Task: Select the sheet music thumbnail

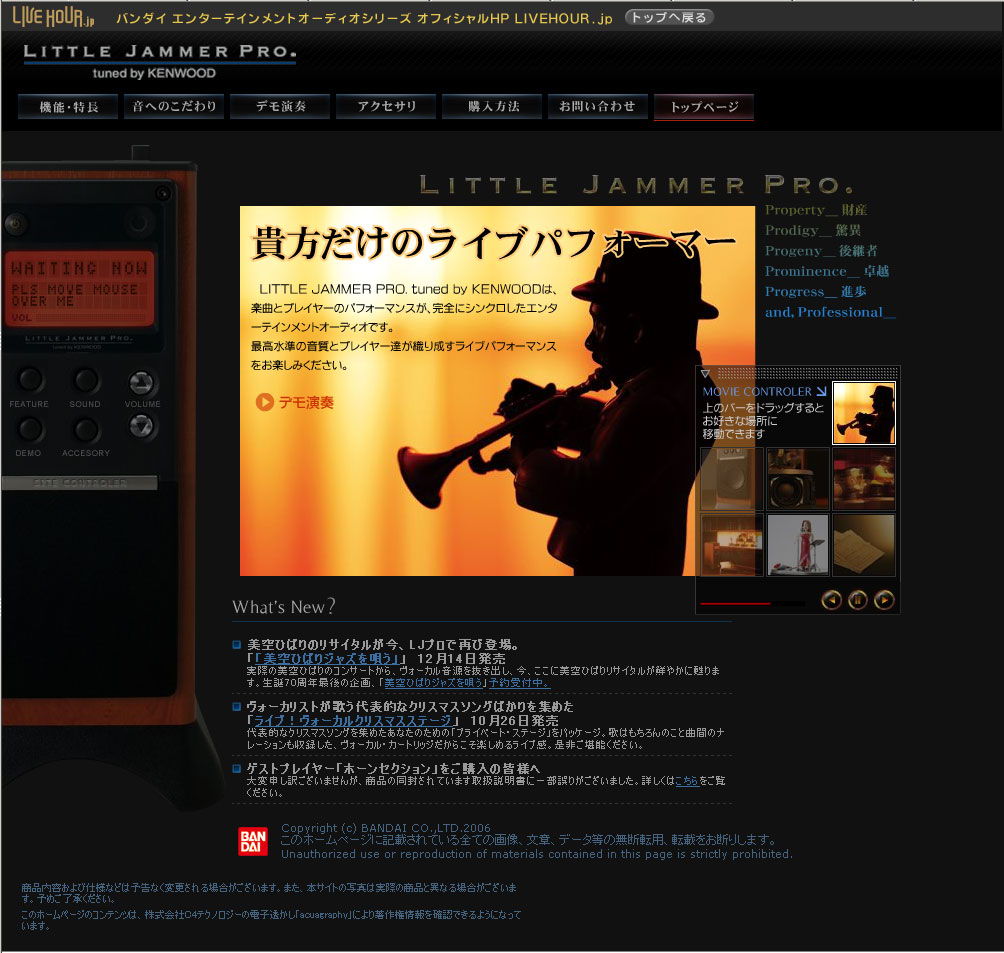Action: click(x=864, y=545)
